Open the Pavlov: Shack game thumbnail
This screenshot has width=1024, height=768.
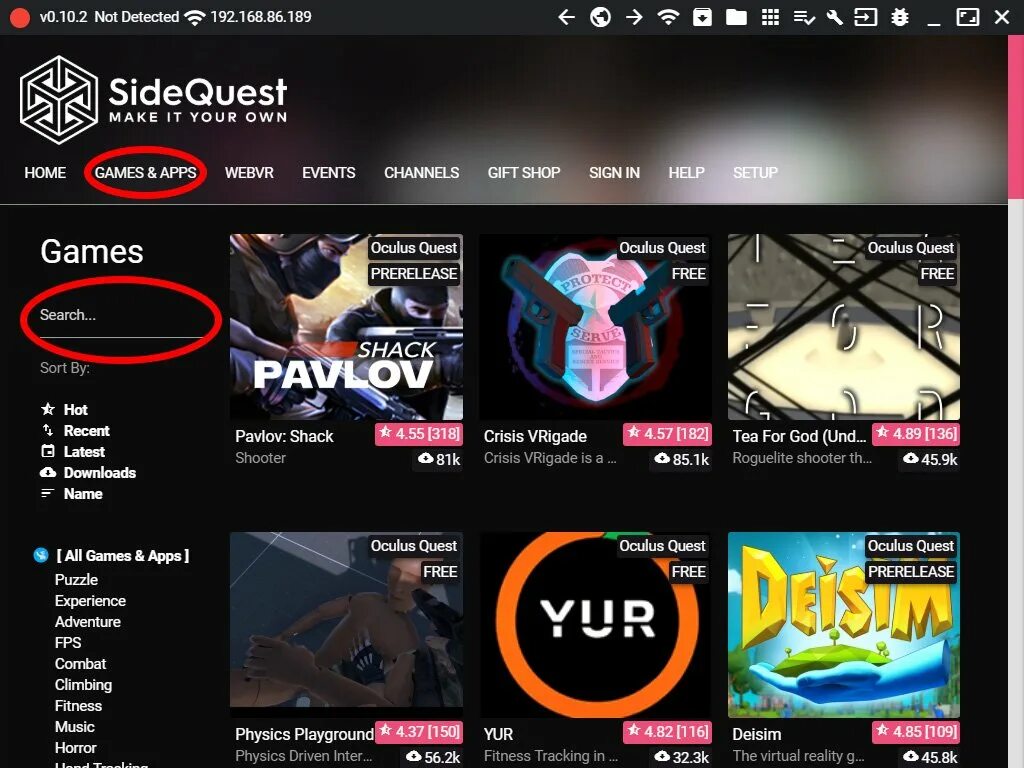[x=346, y=327]
